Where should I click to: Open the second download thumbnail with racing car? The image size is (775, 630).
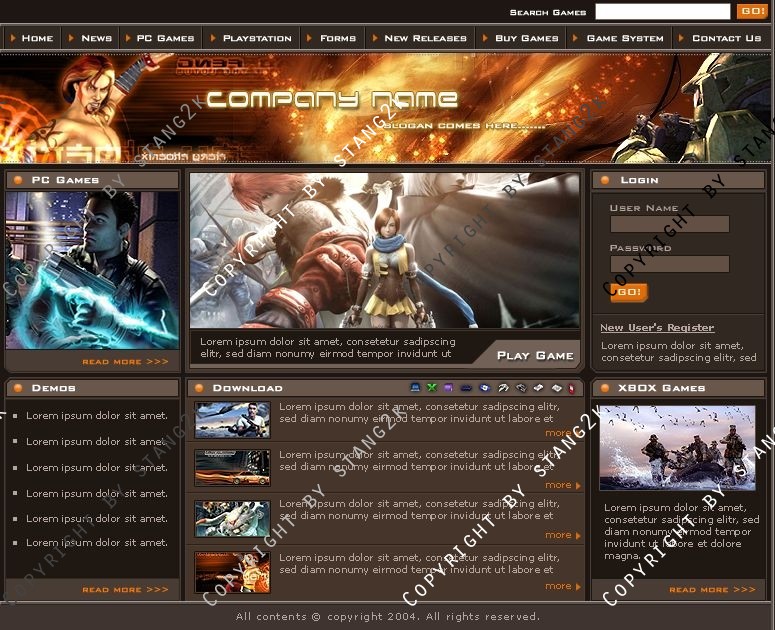(x=232, y=467)
